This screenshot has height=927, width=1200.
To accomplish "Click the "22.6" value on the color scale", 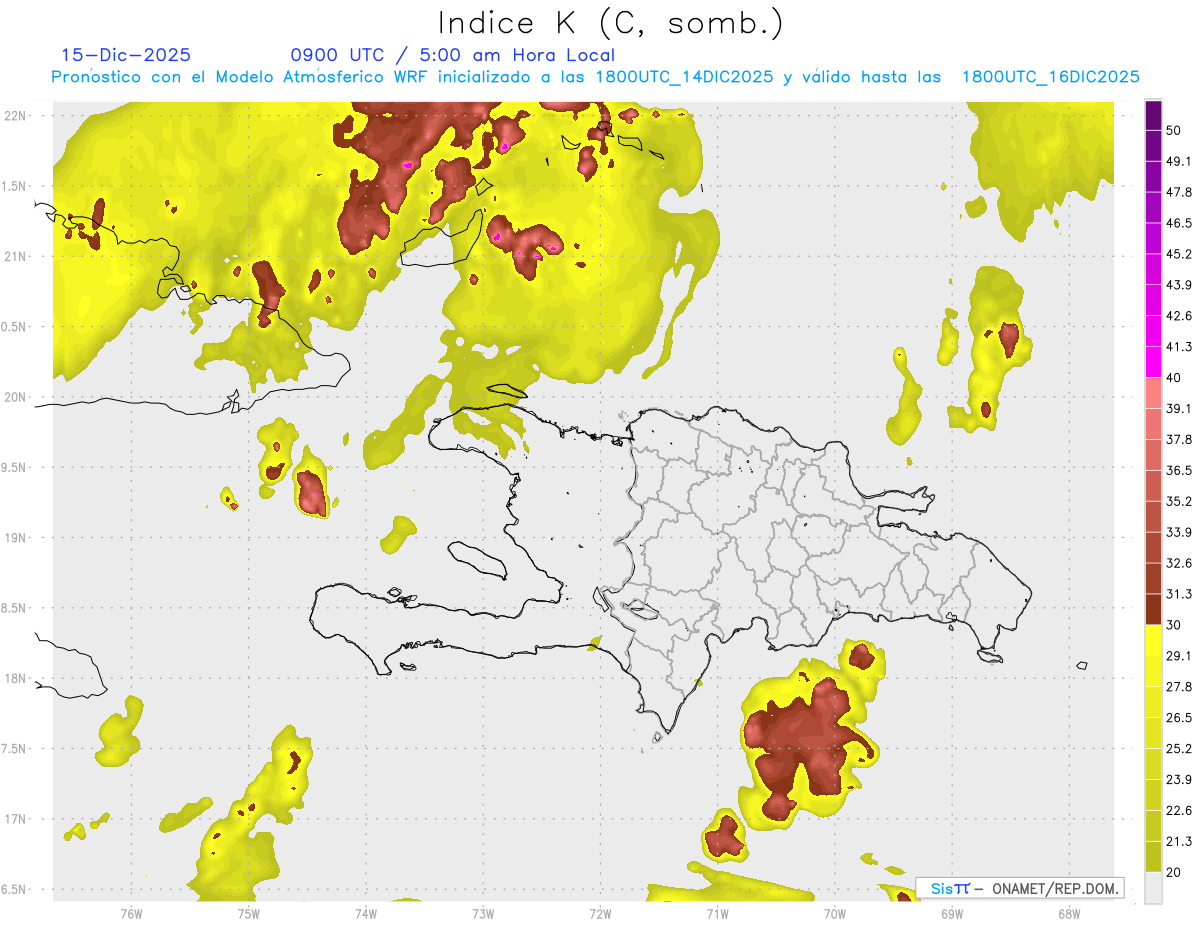I will pyautogui.click(x=1179, y=811).
